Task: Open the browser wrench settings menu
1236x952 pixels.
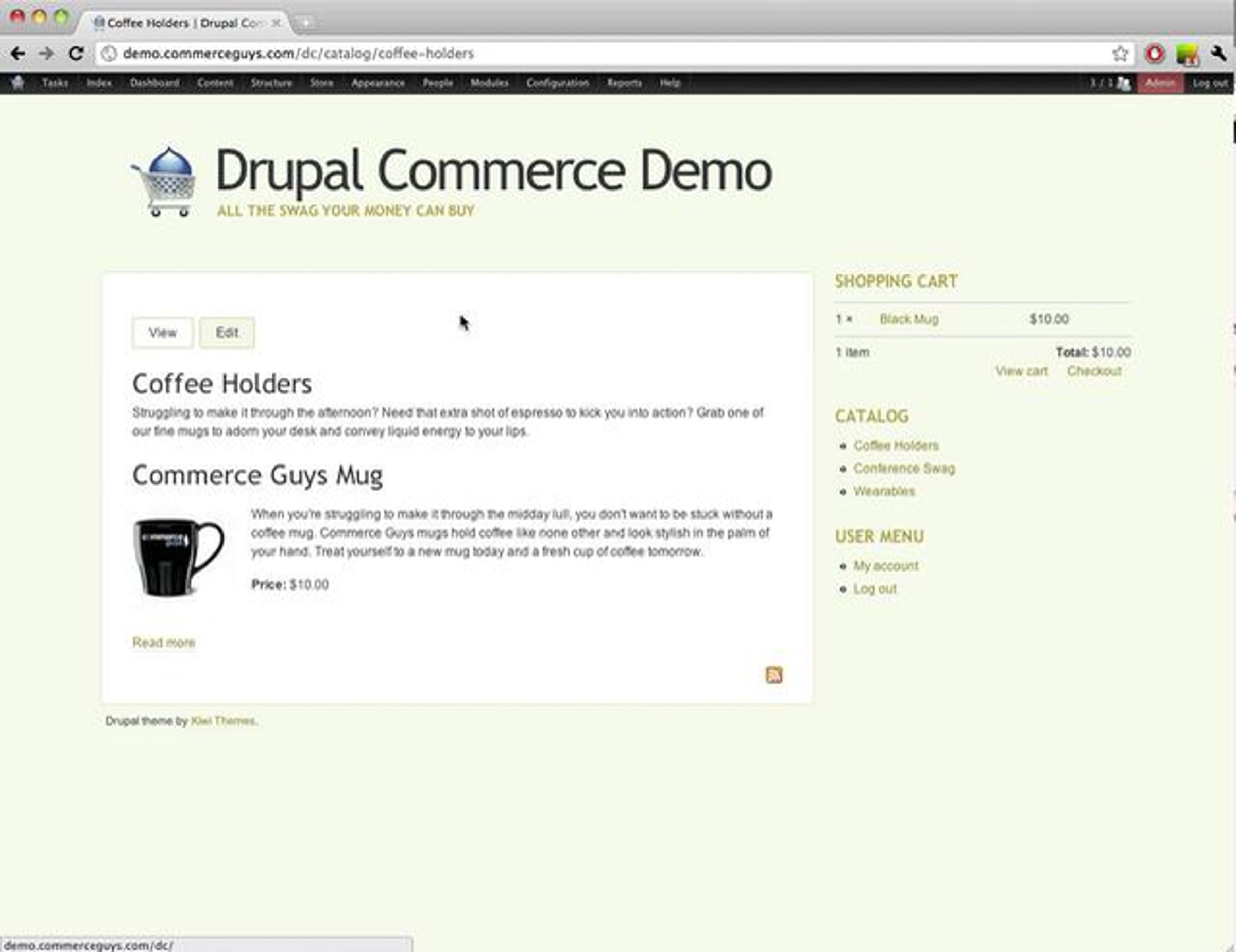Action: (x=1218, y=54)
